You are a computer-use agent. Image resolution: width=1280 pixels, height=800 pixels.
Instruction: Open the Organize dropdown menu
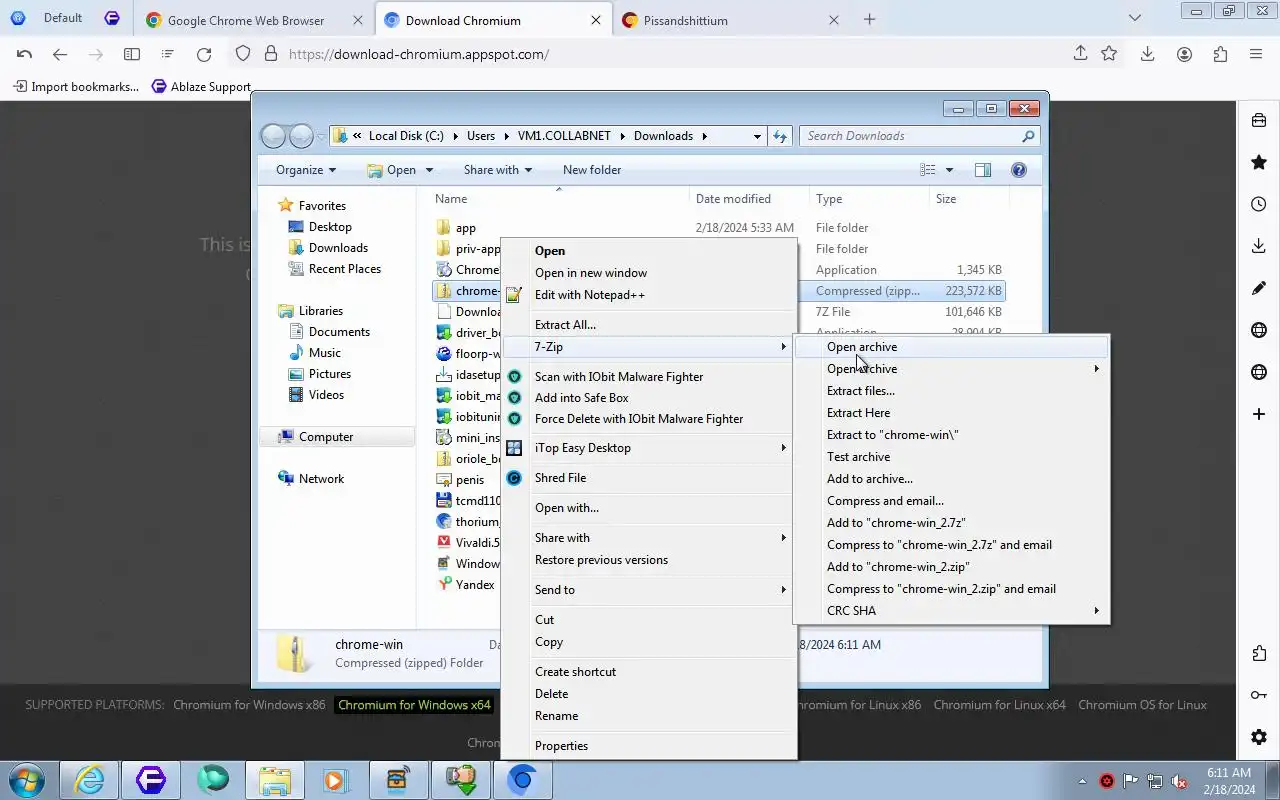306,170
